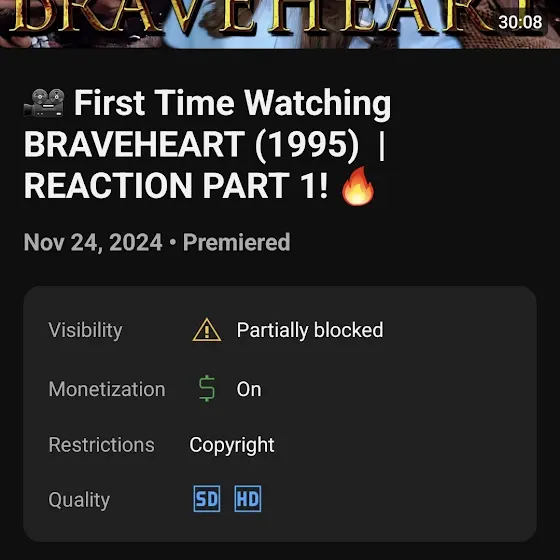The image size is (560, 560).
Task: Select the Visibility row label
Action: (85, 330)
